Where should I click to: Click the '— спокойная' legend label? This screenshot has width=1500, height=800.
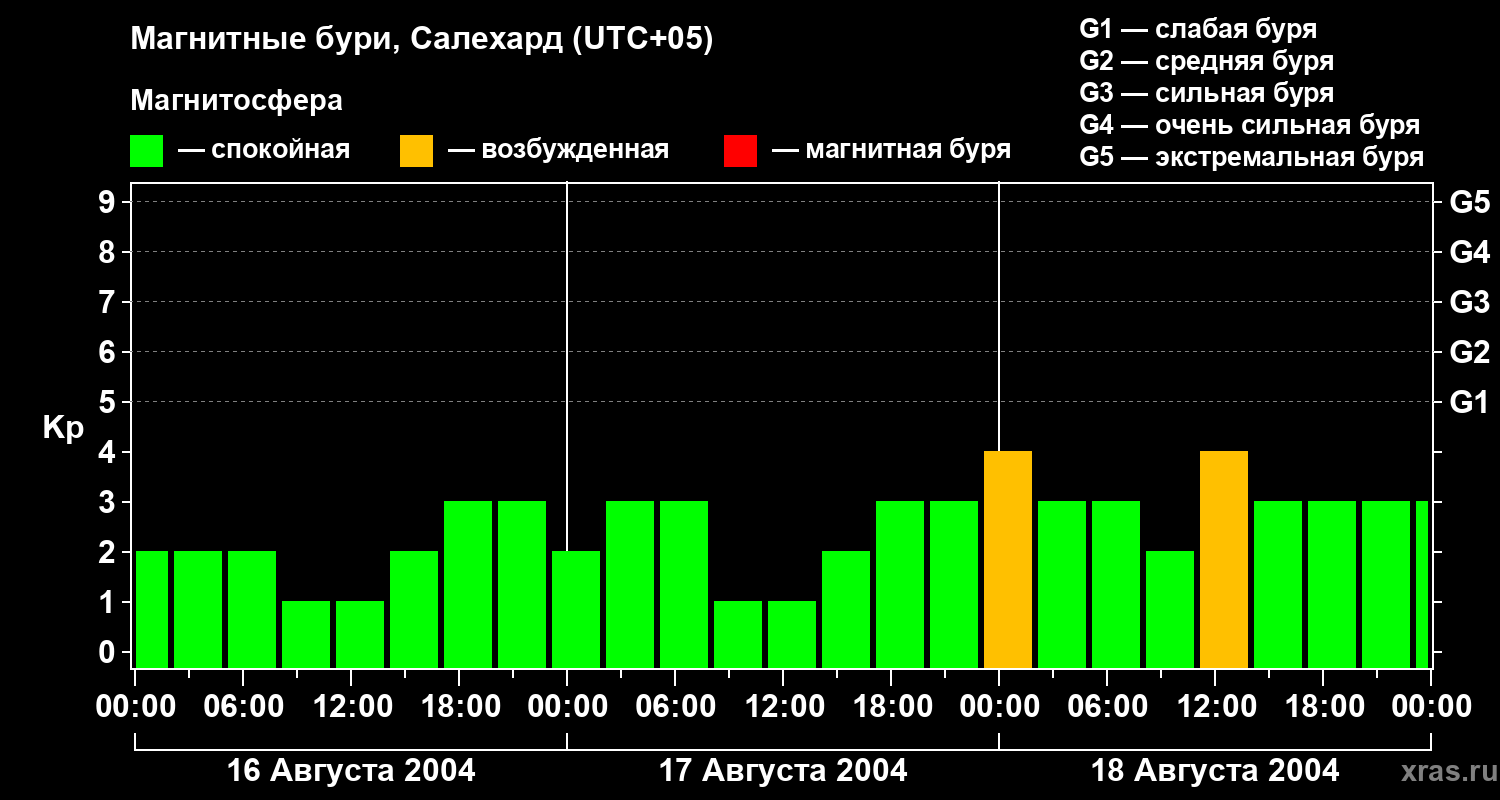pyautogui.click(x=264, y=151)
